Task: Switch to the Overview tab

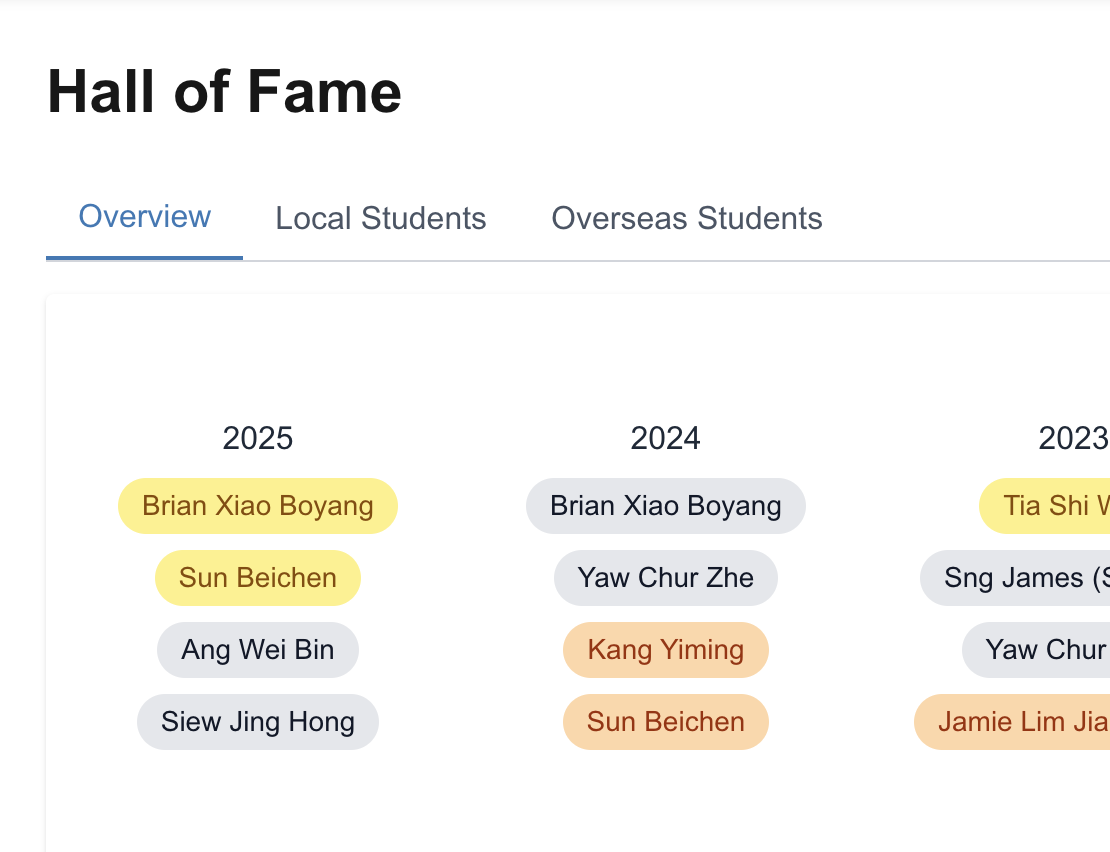Action: tap(145, 217)
